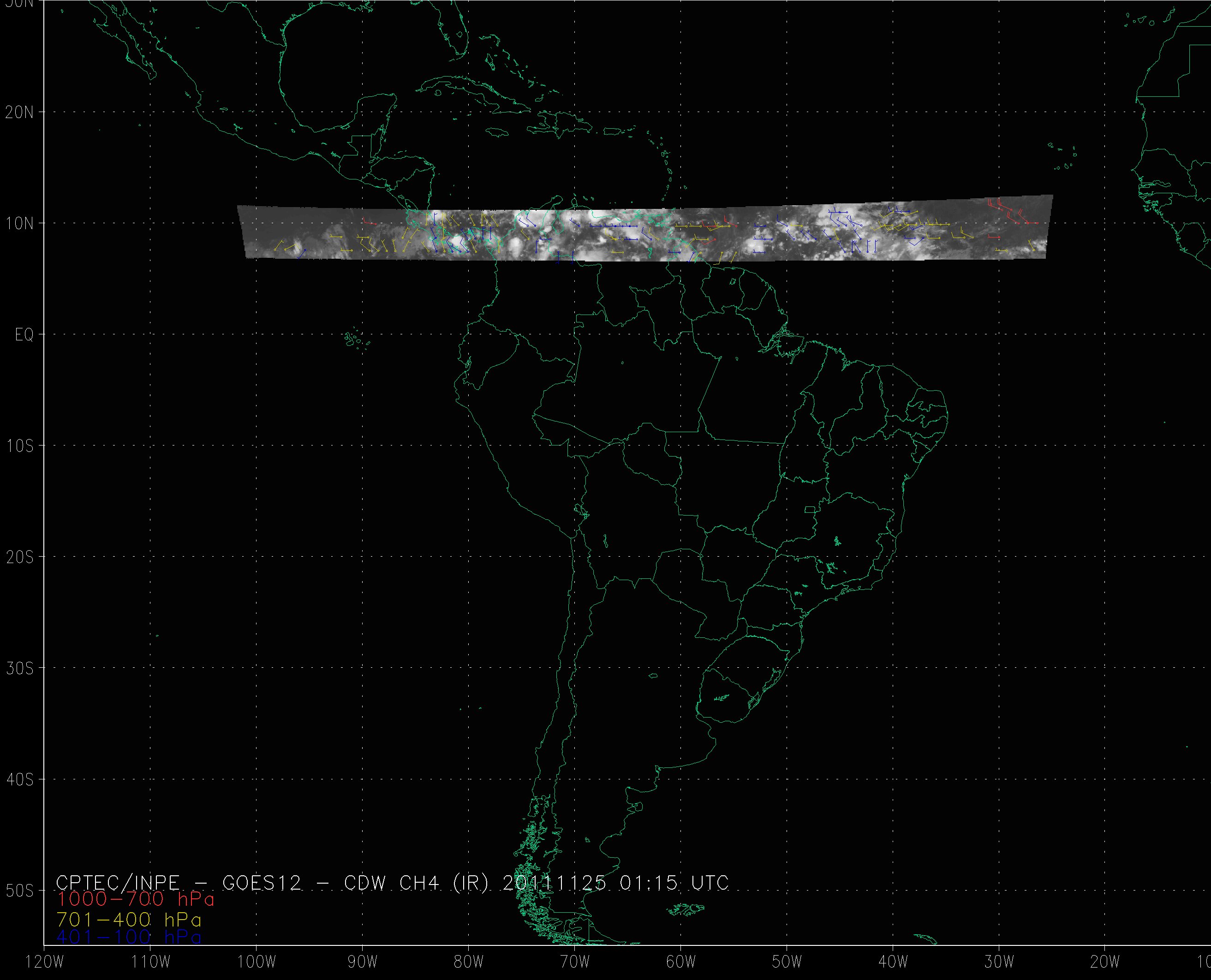Click the 10N latitude axis label
Screen dimensions: 1211x980
19,224
